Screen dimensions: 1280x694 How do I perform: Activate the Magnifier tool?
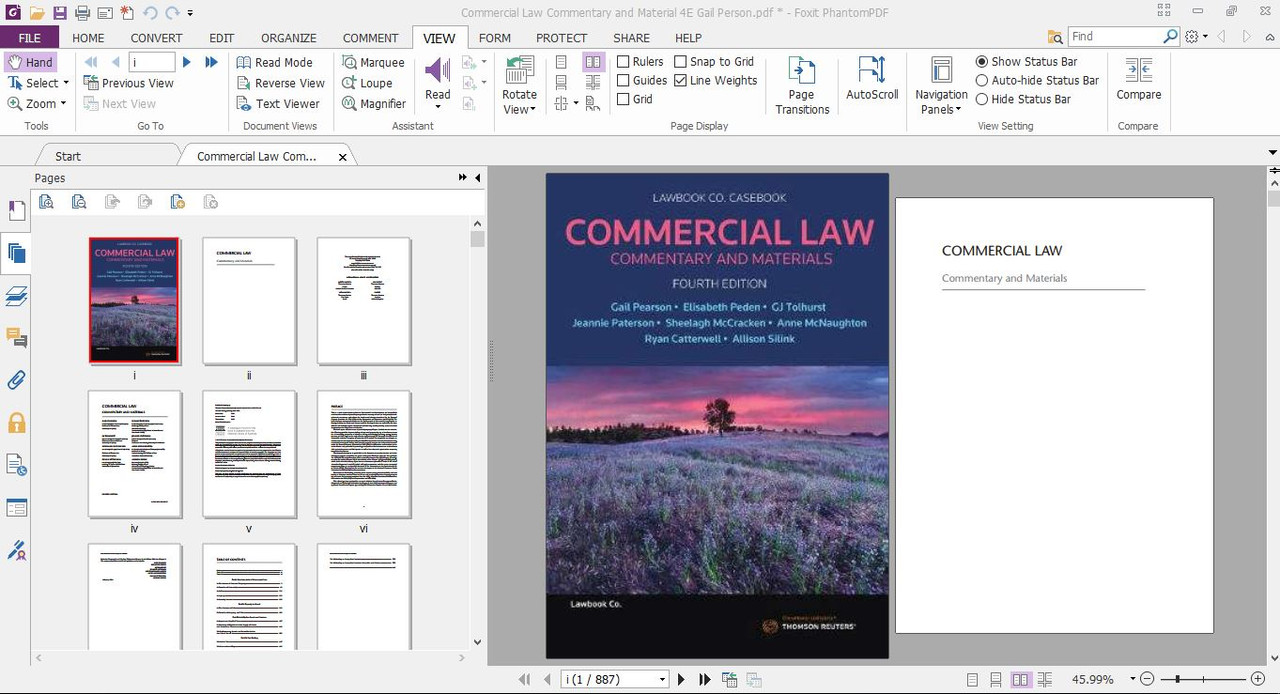tap(374, 103)
